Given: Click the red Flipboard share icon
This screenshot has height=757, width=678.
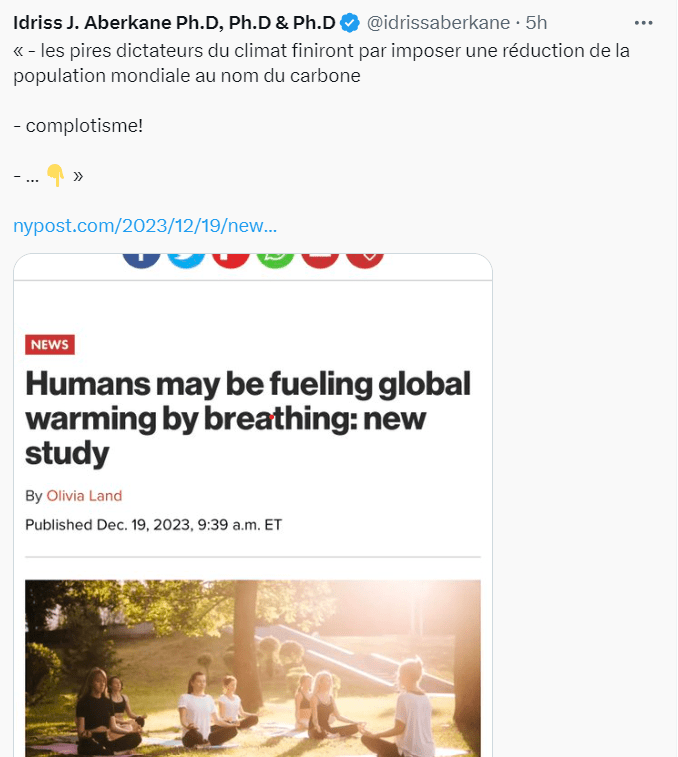Looking at the screenshot, I should tap(231, 258).
